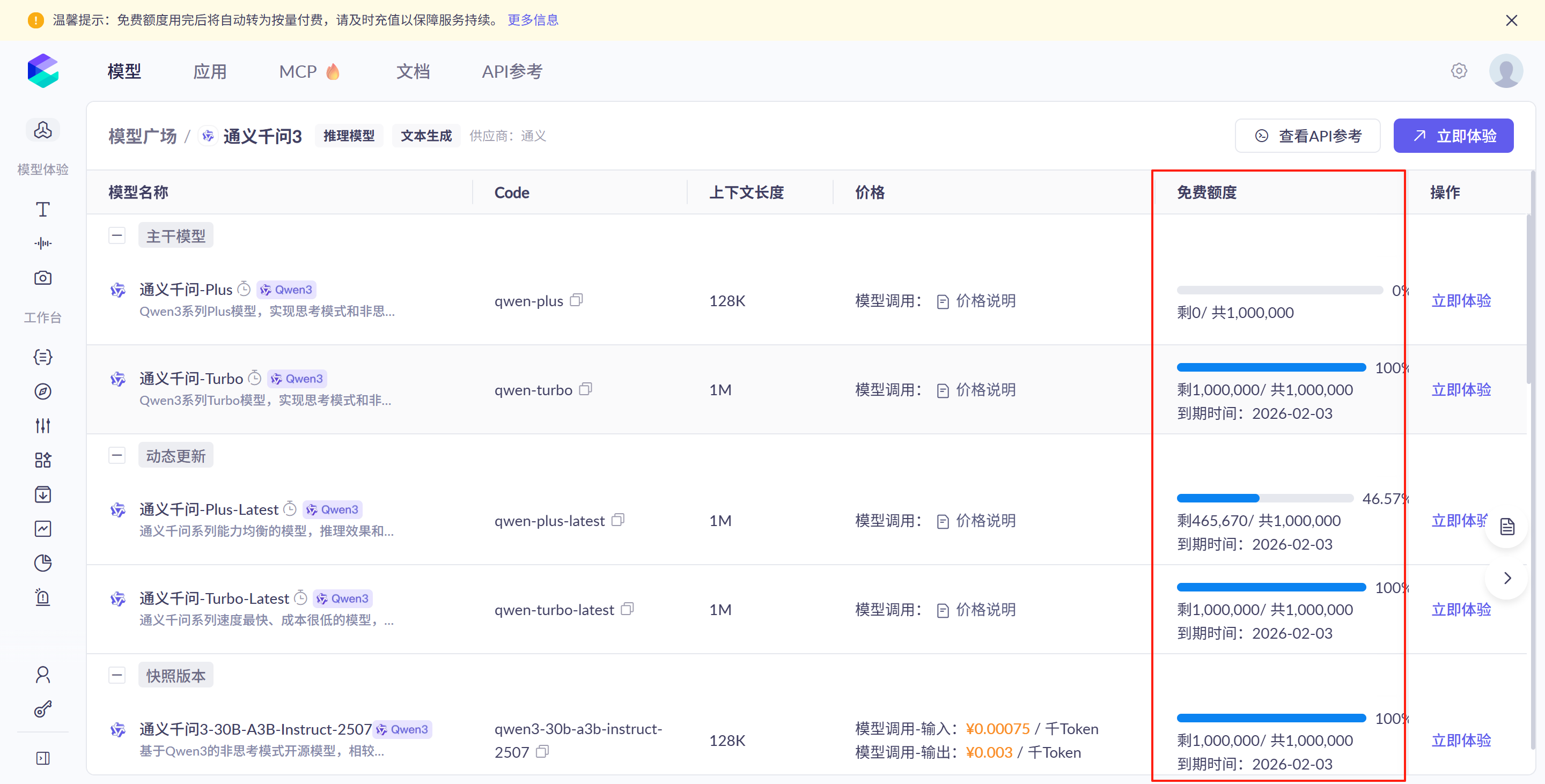Click the 查看API参考 button
The image size is (1545, 784).
[1307, 136]
